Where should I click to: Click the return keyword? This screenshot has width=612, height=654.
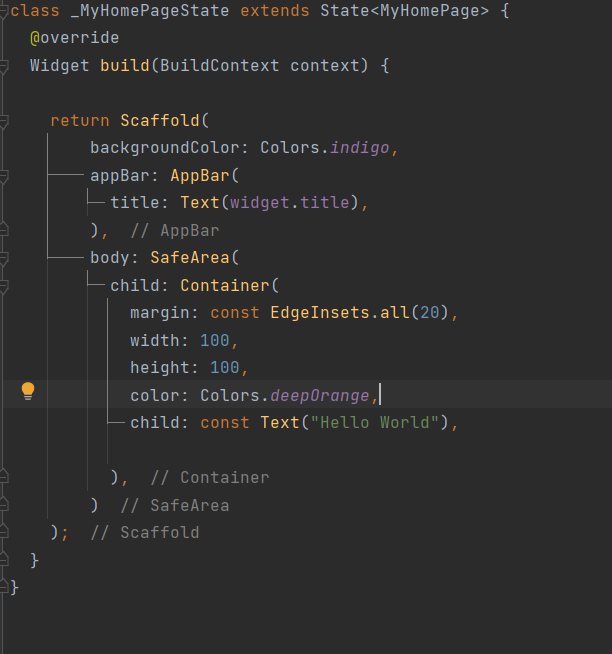coord(80,121)
